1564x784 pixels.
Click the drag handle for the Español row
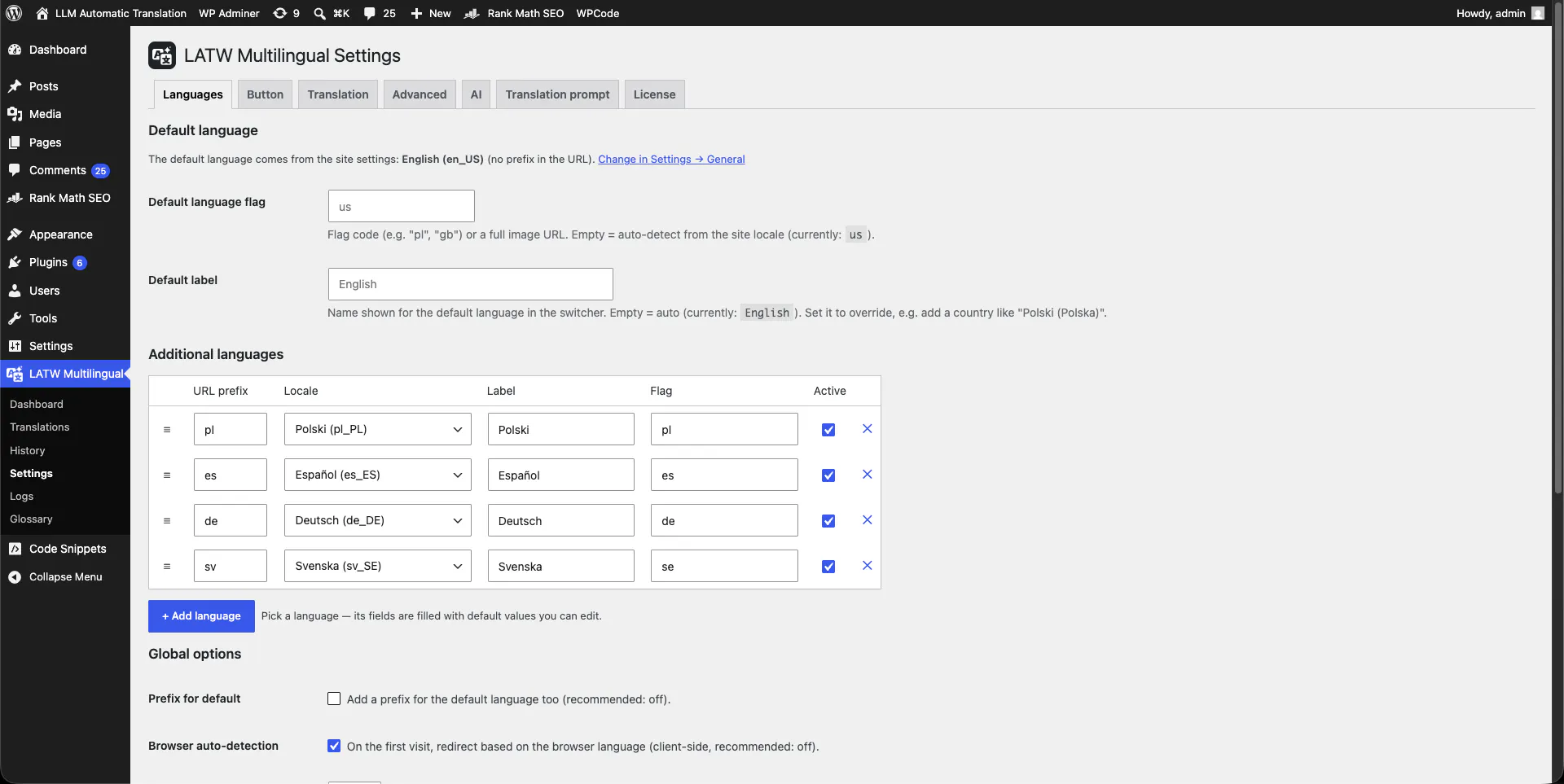coord(167,475)
